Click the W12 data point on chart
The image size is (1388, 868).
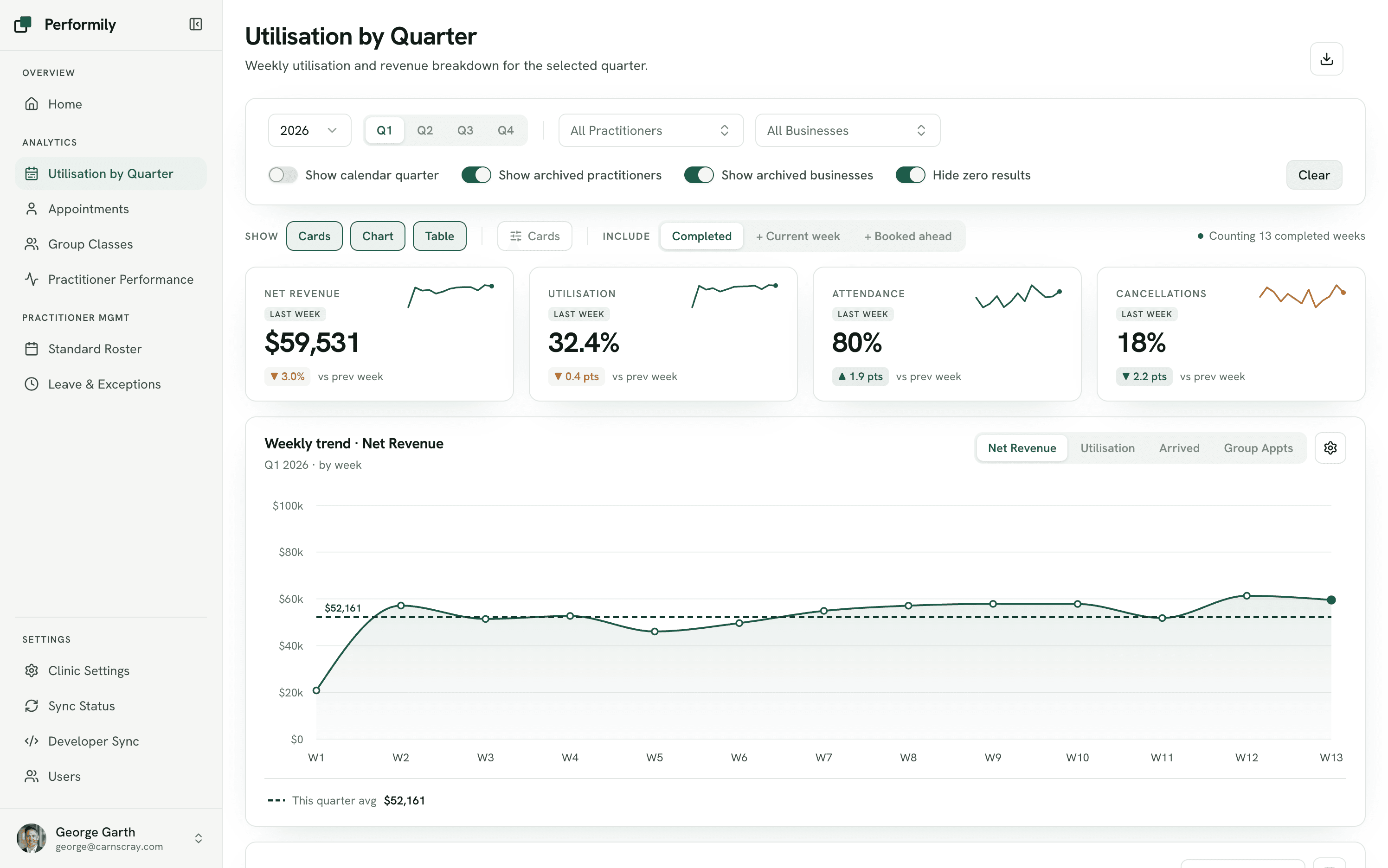click(x=1246, y=596)
